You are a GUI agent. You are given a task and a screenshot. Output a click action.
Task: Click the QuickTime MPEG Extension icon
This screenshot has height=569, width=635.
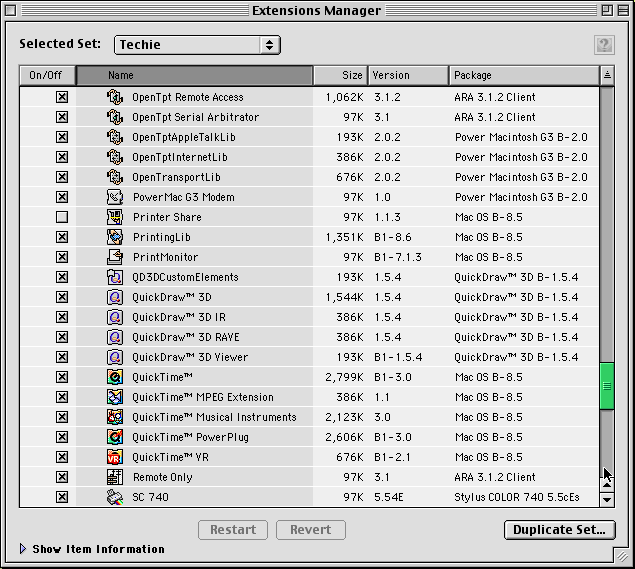[115, 397]
